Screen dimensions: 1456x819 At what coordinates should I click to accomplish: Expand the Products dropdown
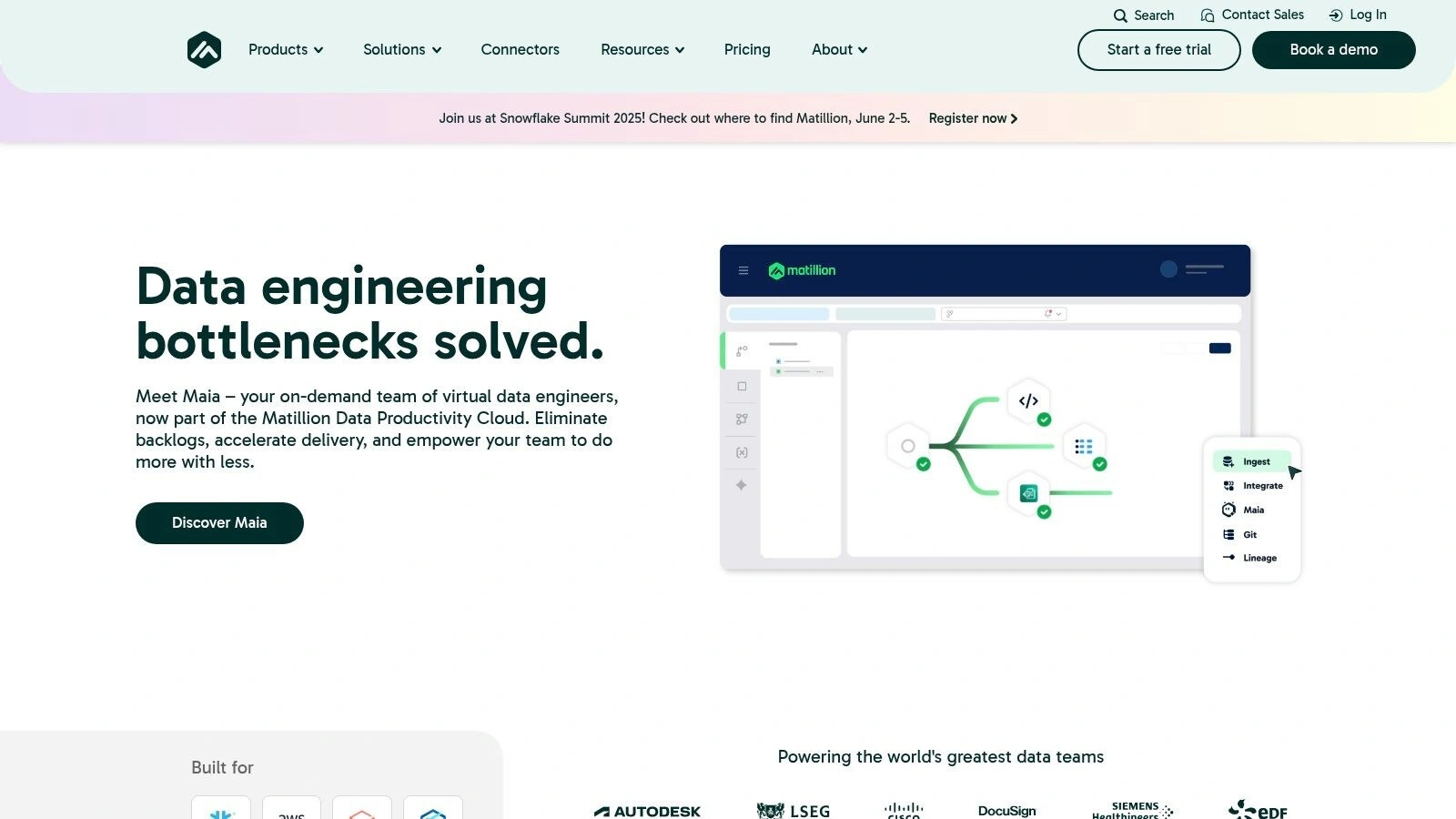pyautogui.click(x=285, y=50)
